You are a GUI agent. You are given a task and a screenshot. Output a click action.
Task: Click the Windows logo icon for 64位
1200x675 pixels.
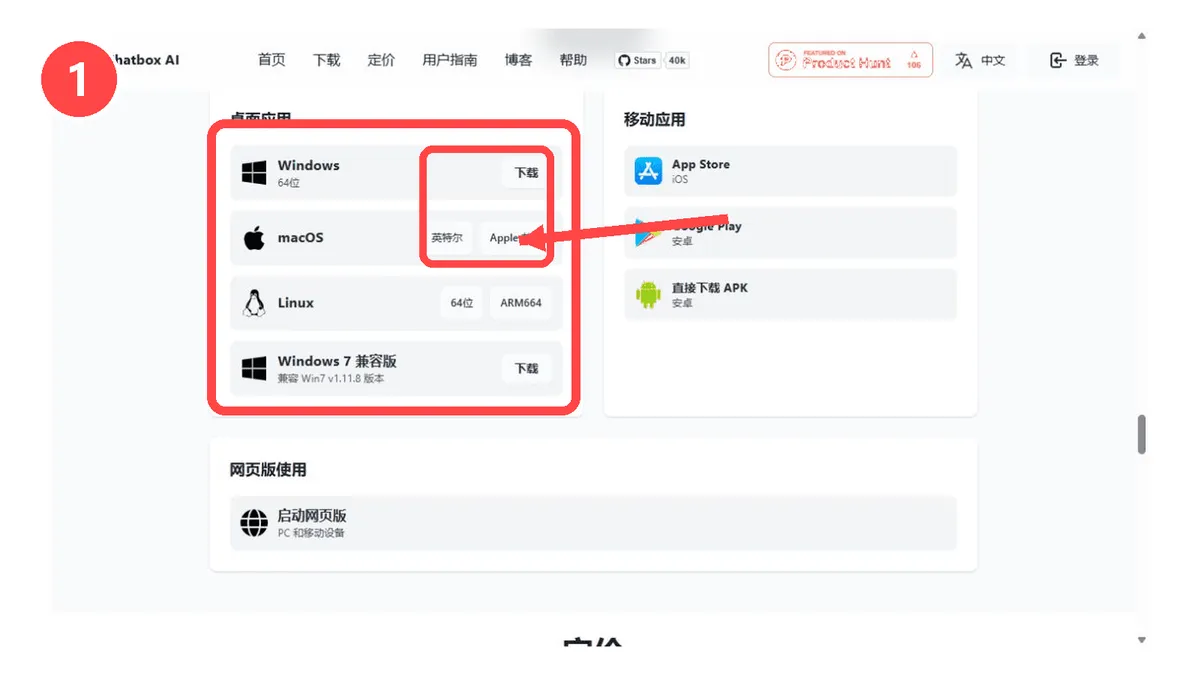click(254, 173)
